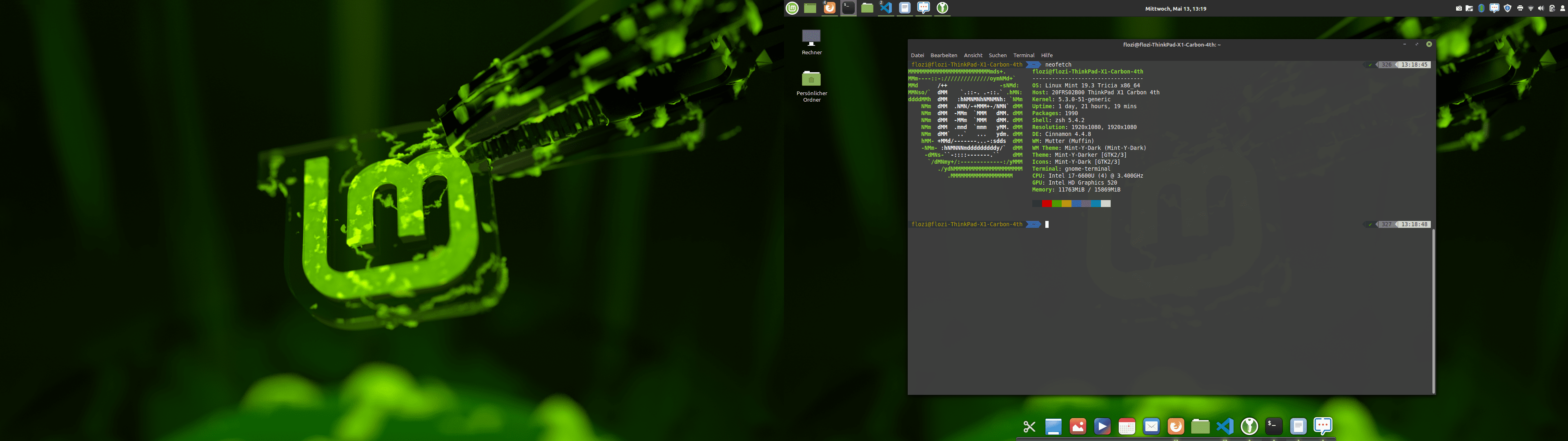
Task: Open KeePassXC from the dock
Action: 1249,426
